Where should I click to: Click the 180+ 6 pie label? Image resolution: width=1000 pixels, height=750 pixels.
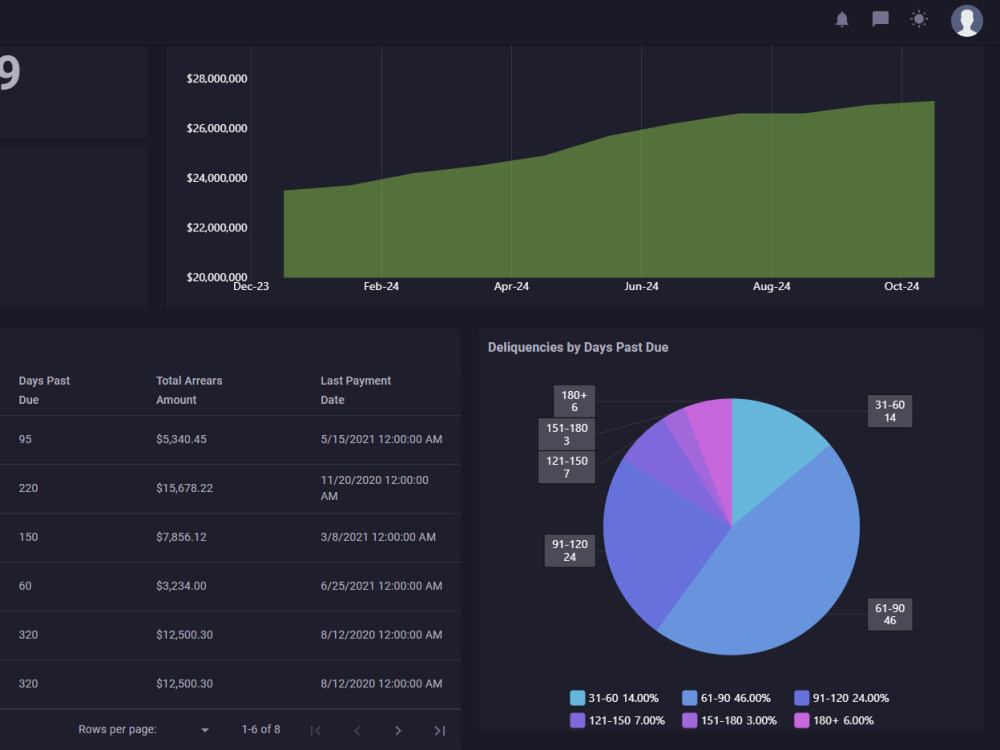pyautogui.click(x=574, y=401)
